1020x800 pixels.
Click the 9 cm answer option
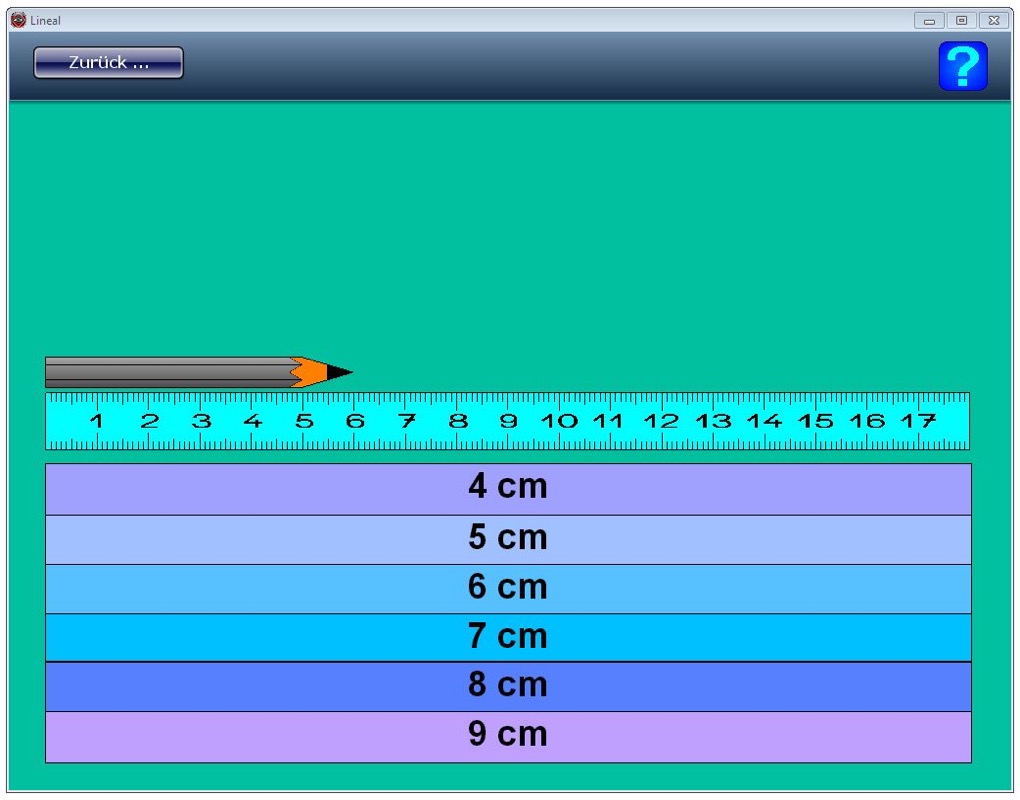(508, 736)
